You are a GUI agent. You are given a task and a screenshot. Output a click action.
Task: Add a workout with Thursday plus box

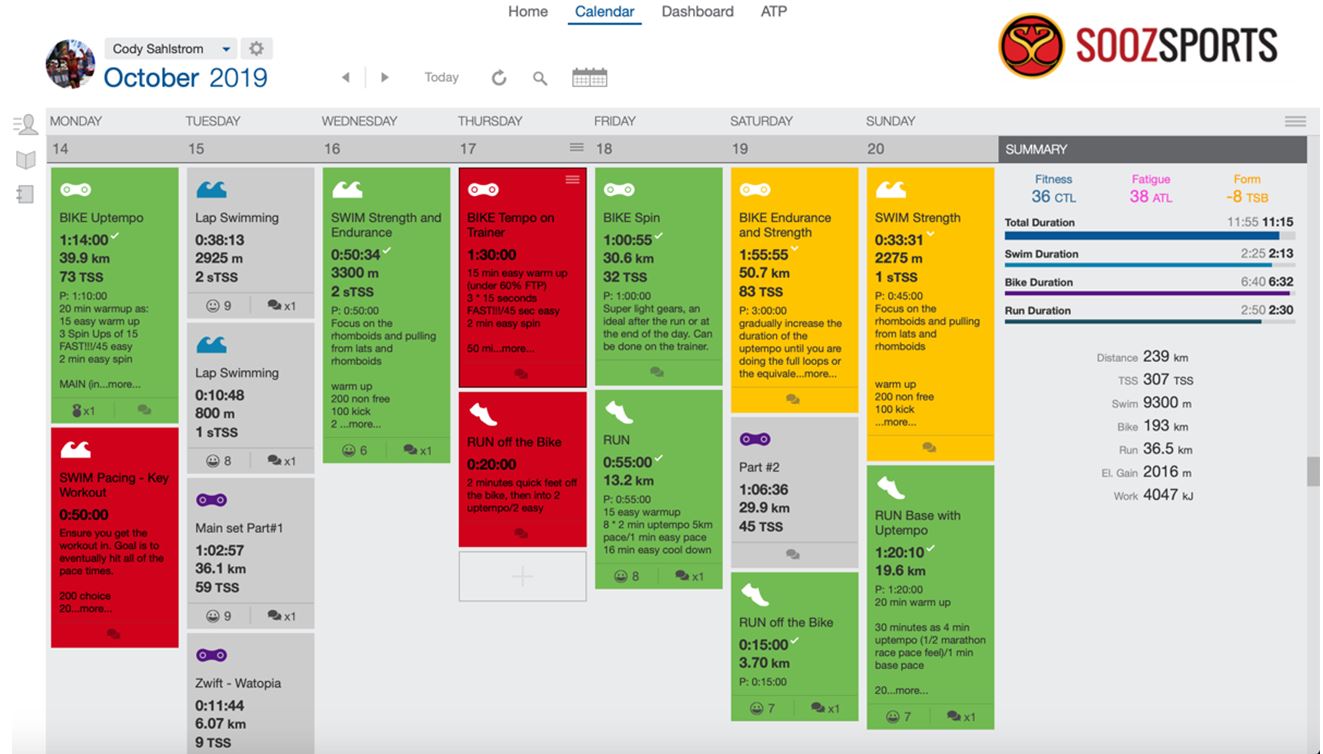point(522,576)
